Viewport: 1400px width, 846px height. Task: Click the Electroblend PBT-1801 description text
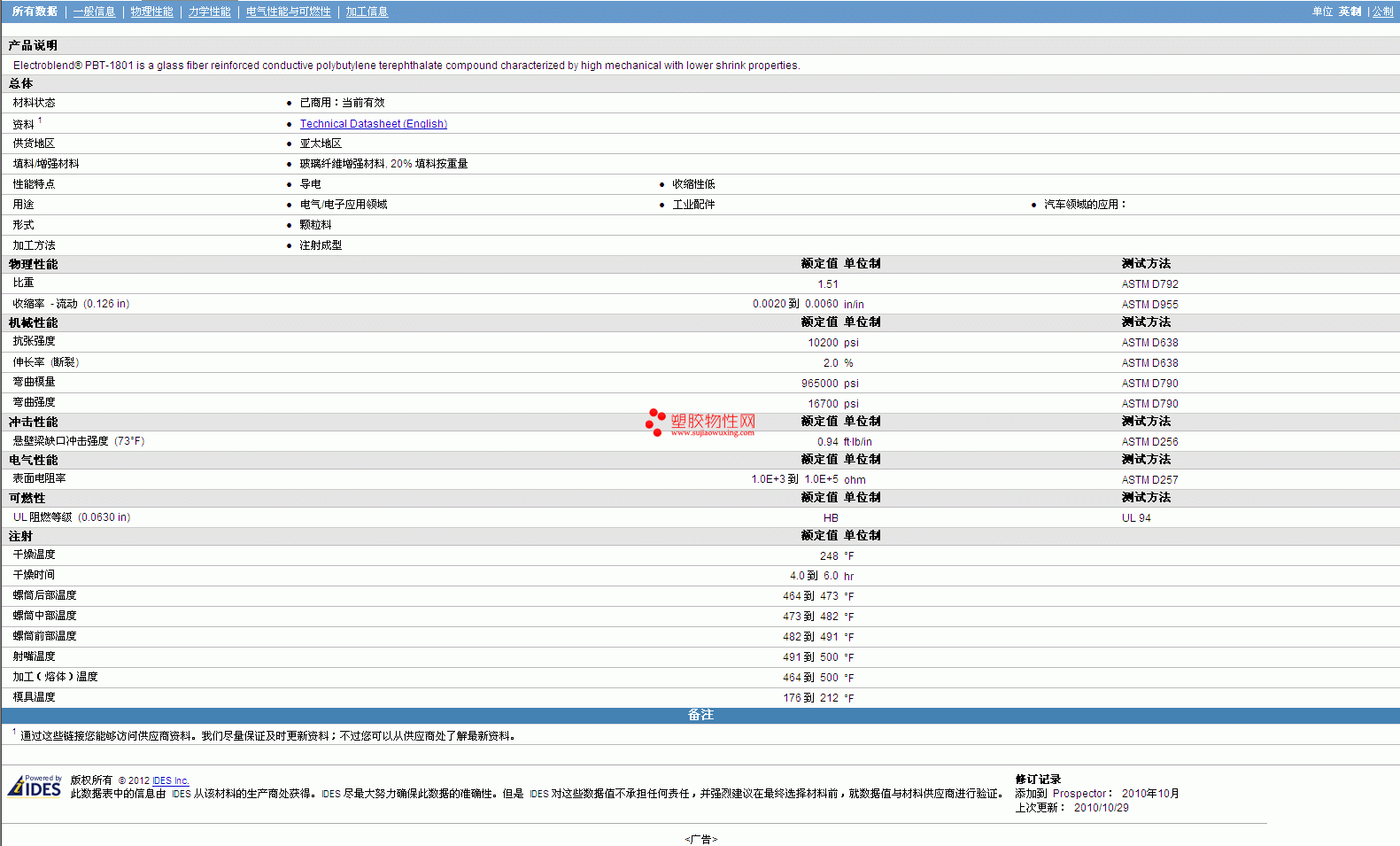406,66
